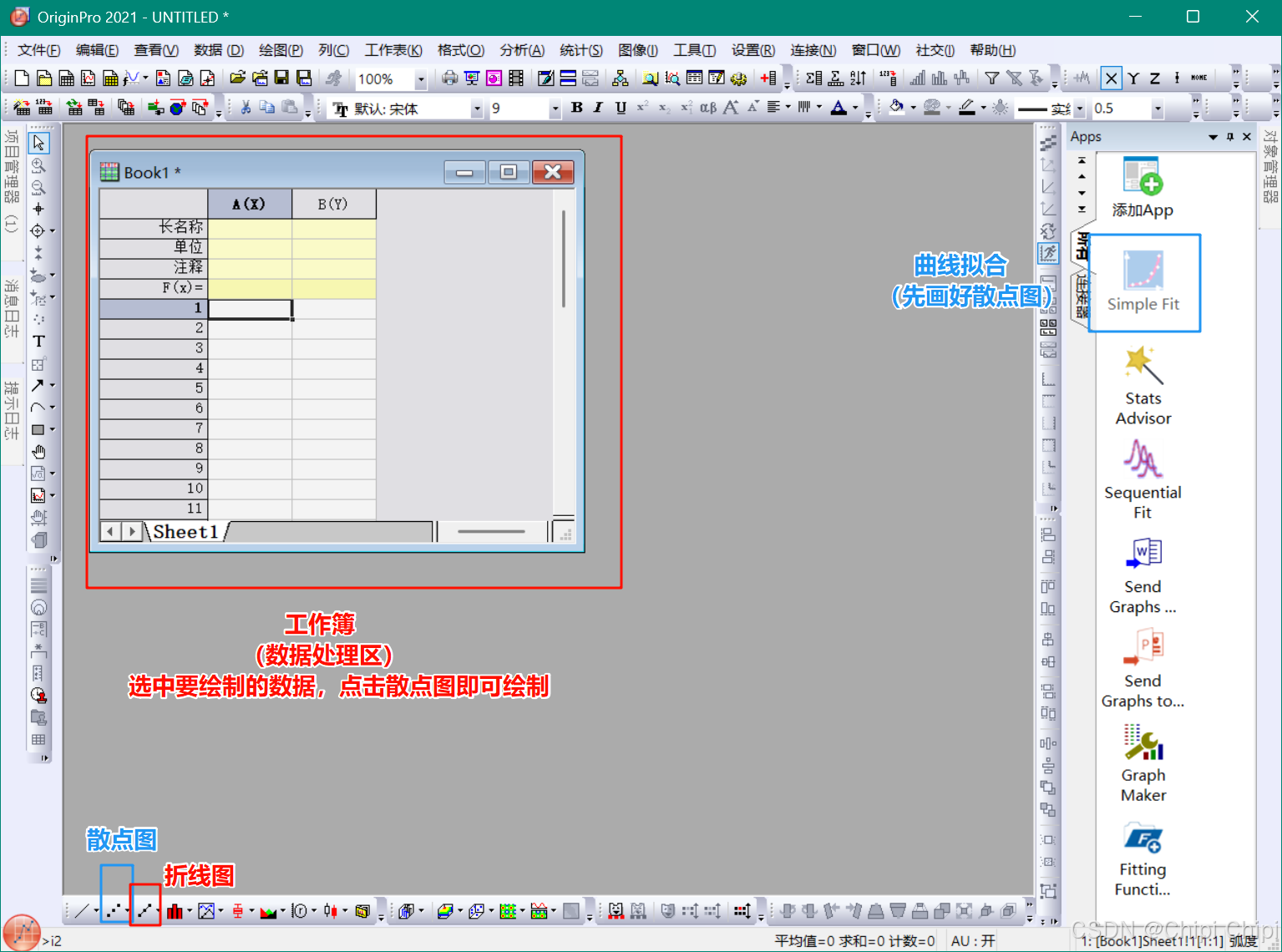The width and height of the screenshot is (1282, 952).
Task: Plot a line graph
Action: (x=81, y=911)
